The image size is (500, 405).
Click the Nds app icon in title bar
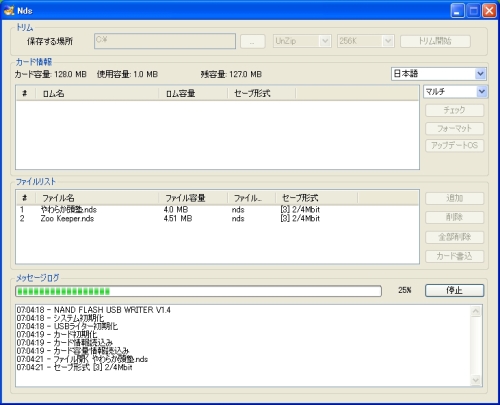pos(9,10)
